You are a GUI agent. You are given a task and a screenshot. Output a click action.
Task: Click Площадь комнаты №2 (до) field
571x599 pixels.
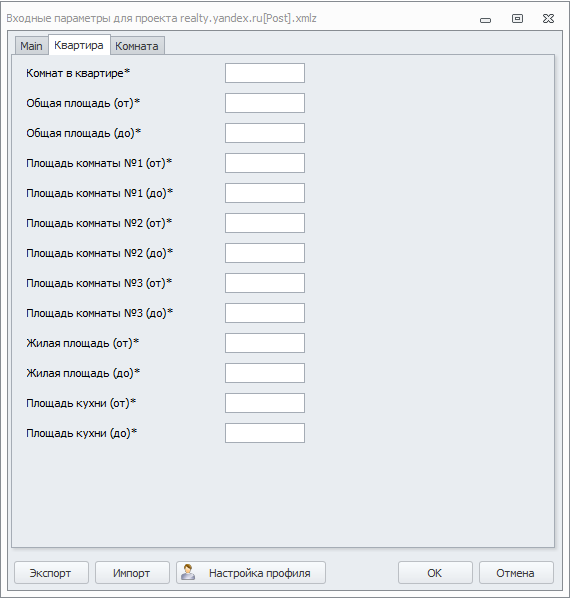tap(265, 253)
